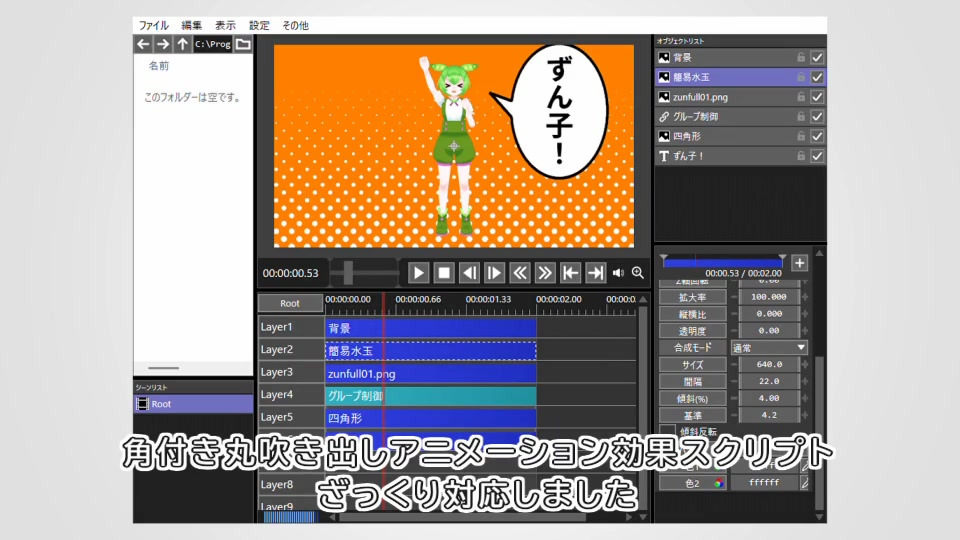Viewport: 960px width, 540px height.
Task: Toggle lock on 背景 object
Action: (x=801, y=58)
